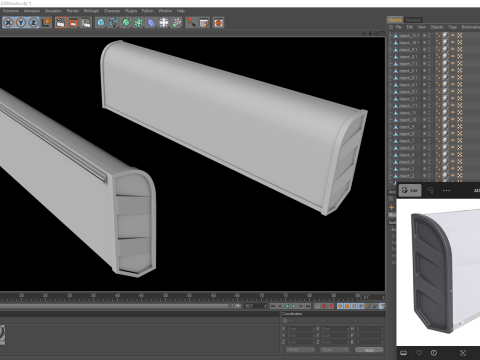Open the deformer objects icon
This screenshot has width=480, height=360.
pyautogui.click(x=151, y=23)
